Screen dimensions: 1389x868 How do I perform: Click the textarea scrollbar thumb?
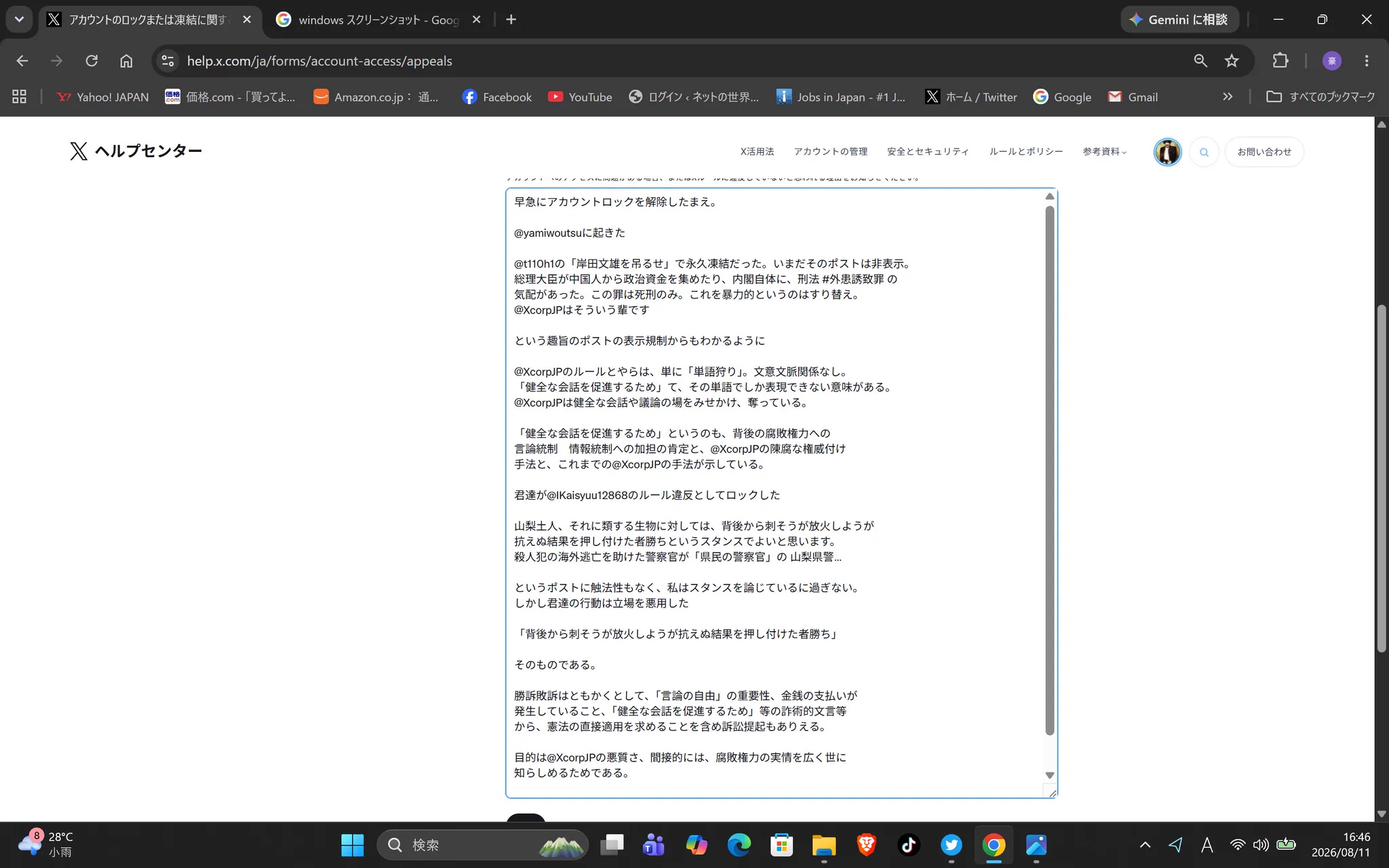click(x=1050, y=470)
